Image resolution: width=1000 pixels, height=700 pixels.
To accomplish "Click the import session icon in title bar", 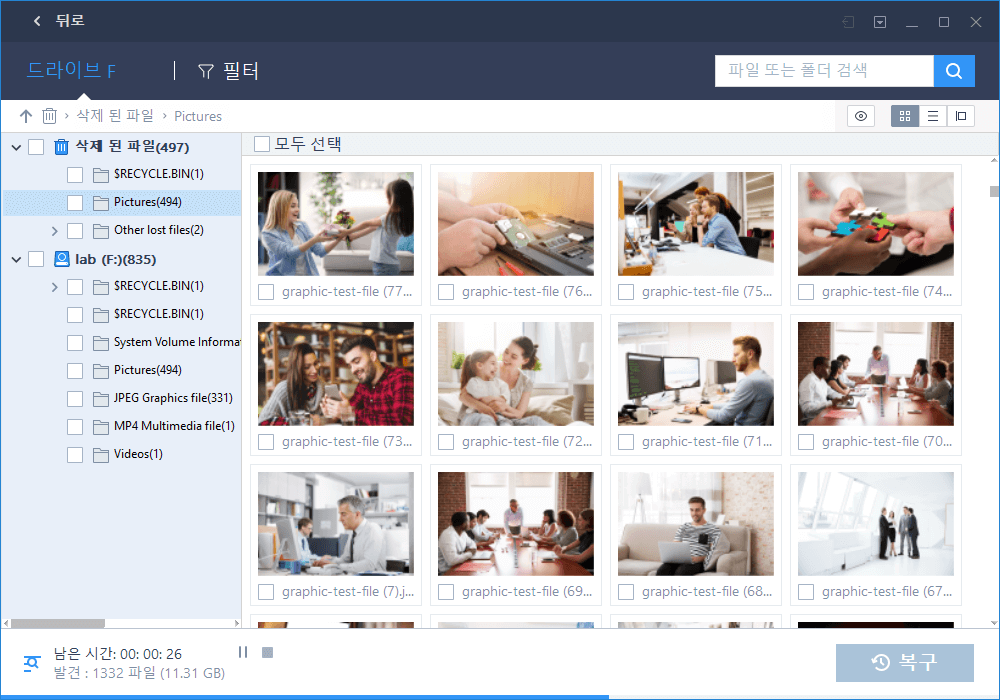I will (x=848, y=22).
